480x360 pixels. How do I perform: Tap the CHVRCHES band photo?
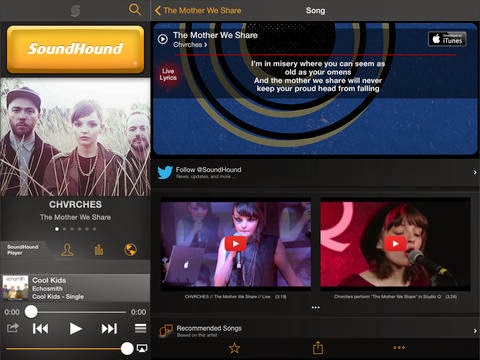tap(75, 137)
